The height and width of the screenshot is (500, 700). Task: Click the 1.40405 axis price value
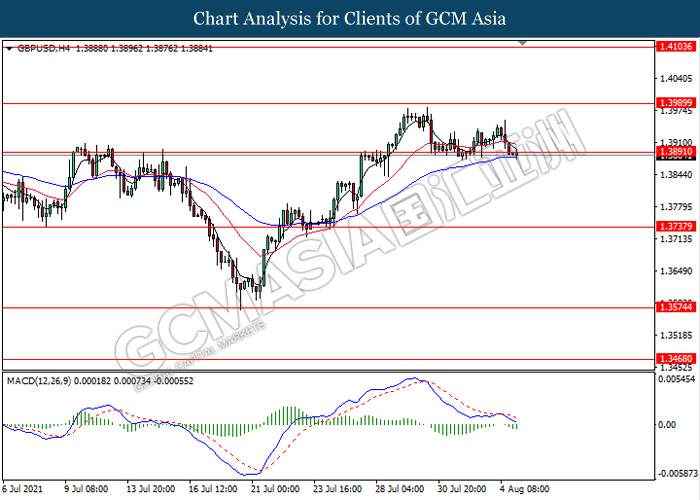coord(676,79)
